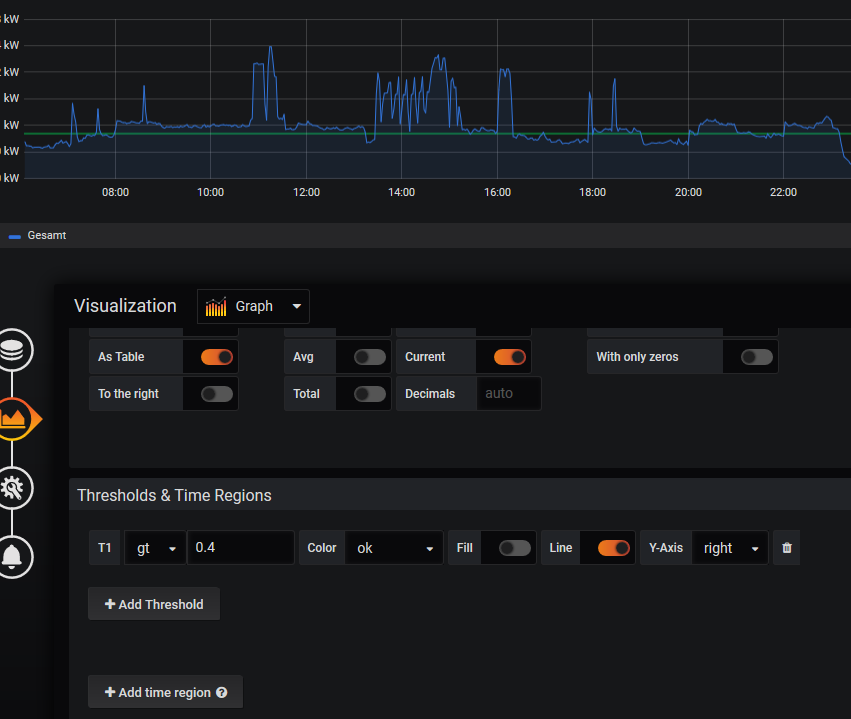This screenshot has height=719, width=851.
Task: Open the Queries database tab icon
Action: [x=12, y=350]
